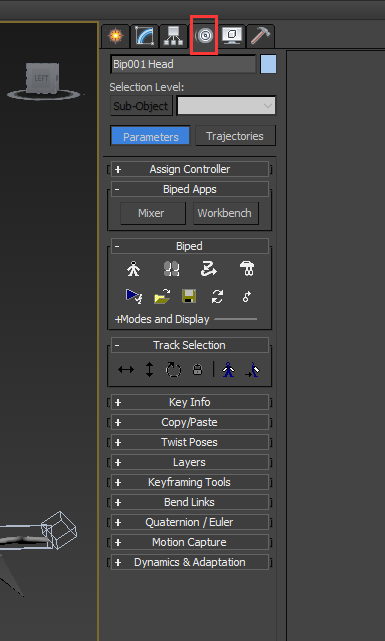Viewport: 385px width, 641px height.
Task: Open the Create panel tab
Action: [x=116, y=36]
